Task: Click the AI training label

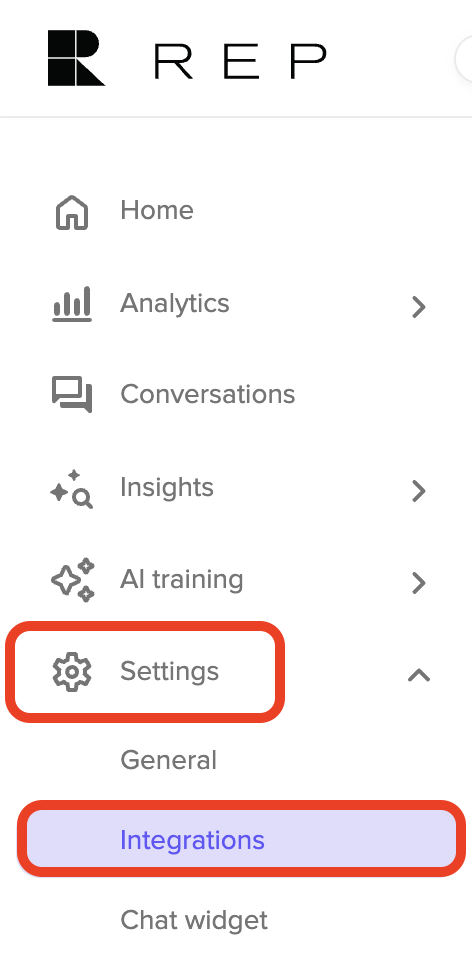Action: 181,580
